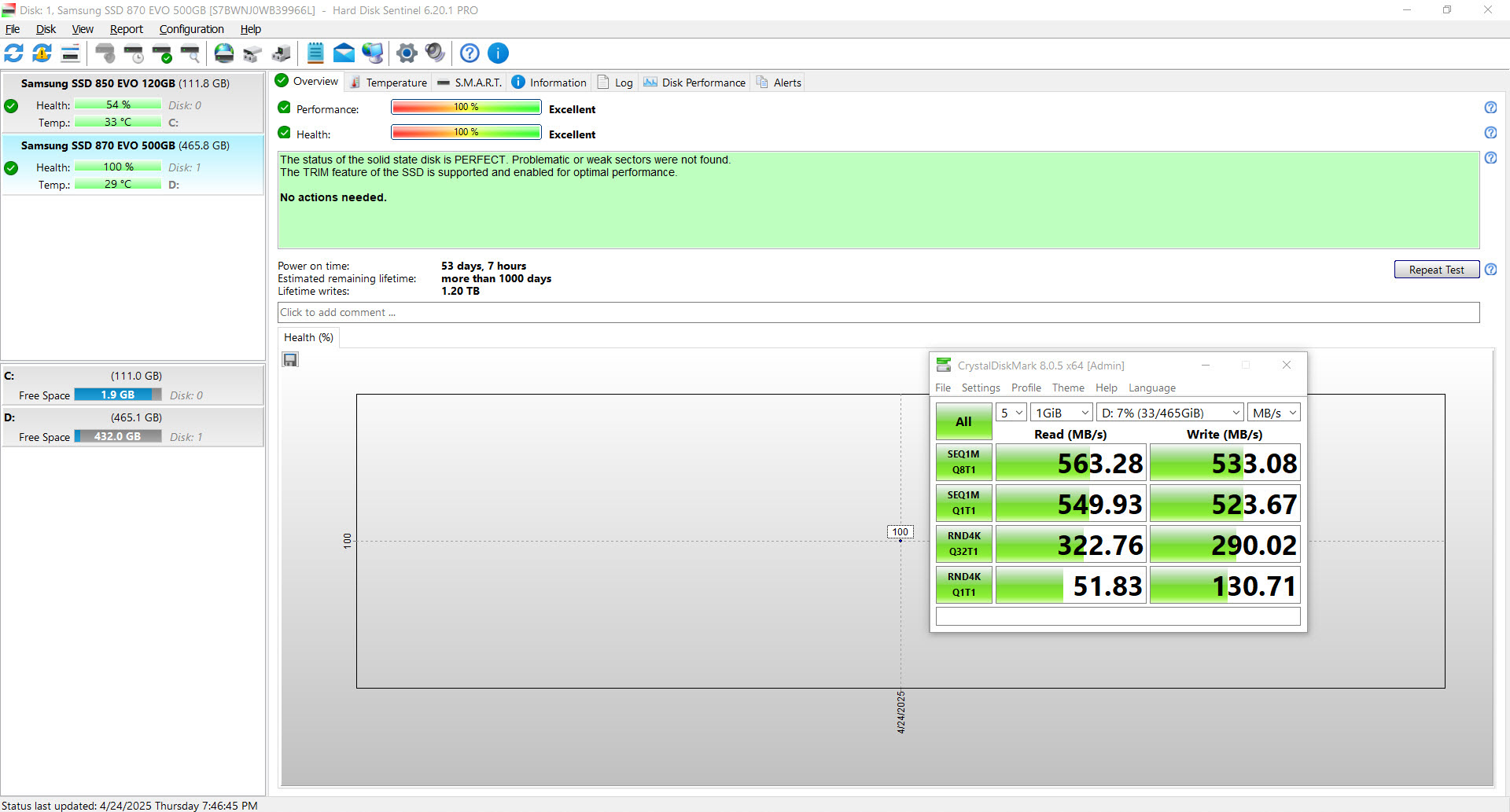Image resolution: width=1510 pixels, height=812 pixels.
Task: Open the File menu in Hard Disk Sentinel
Action: (x=13, y=29)
